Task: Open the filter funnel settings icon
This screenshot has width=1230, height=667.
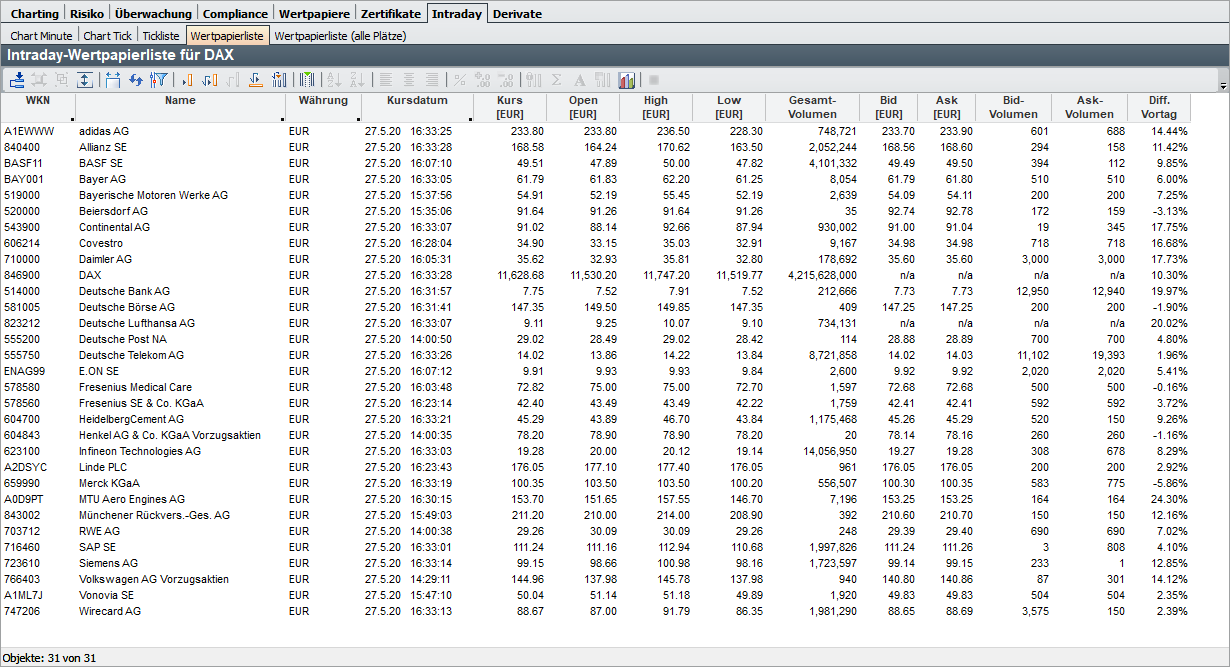Action: click(x=157, y=80)
